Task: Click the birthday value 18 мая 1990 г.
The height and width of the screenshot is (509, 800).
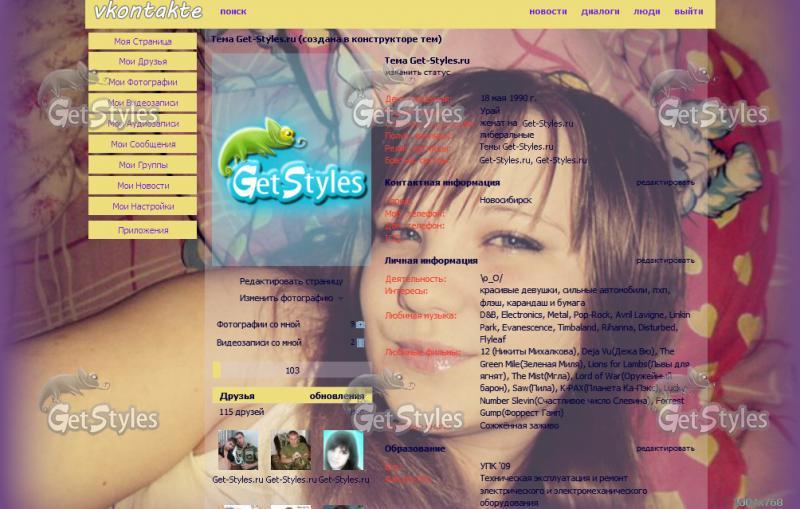Action: point(508,98)
